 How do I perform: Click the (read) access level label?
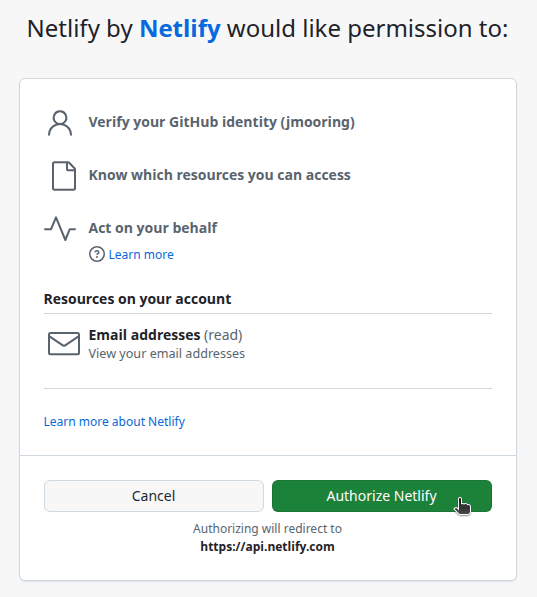[223, 335]
